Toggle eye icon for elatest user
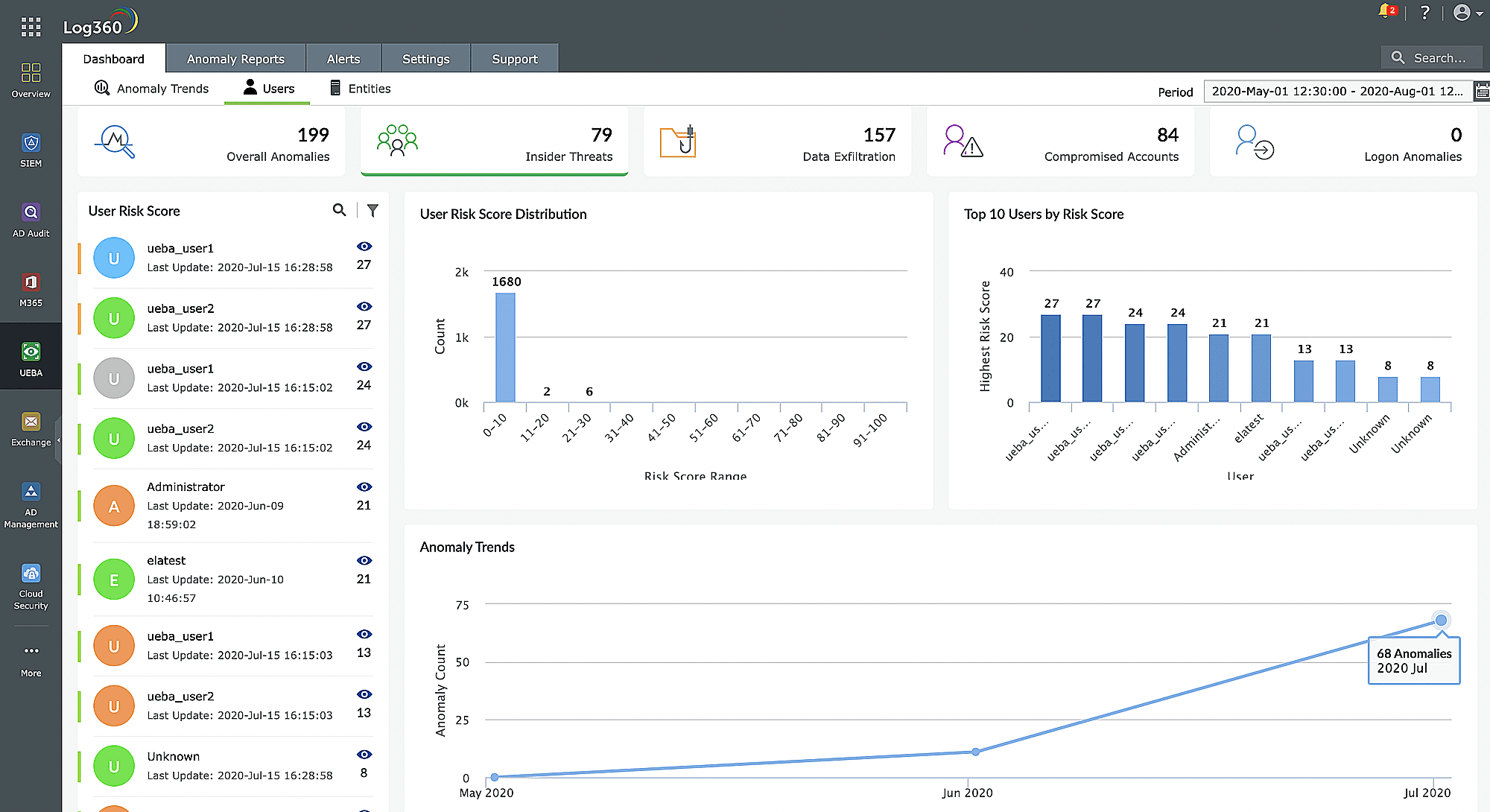1490x812 pixels. click(x=364, y=560)
